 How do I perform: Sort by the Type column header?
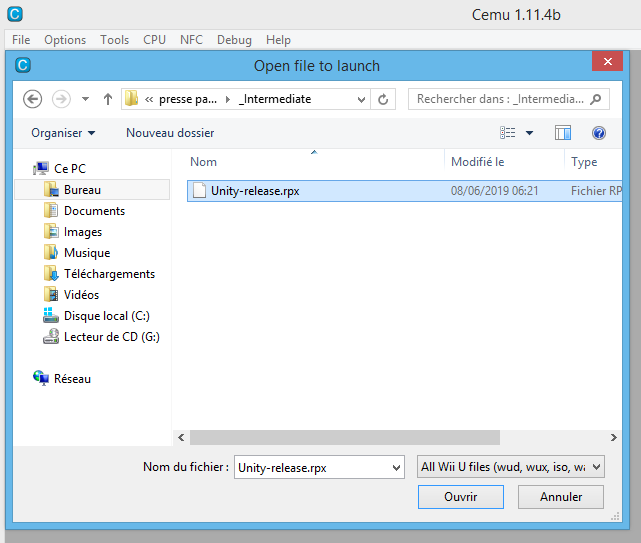coord(584,162)
